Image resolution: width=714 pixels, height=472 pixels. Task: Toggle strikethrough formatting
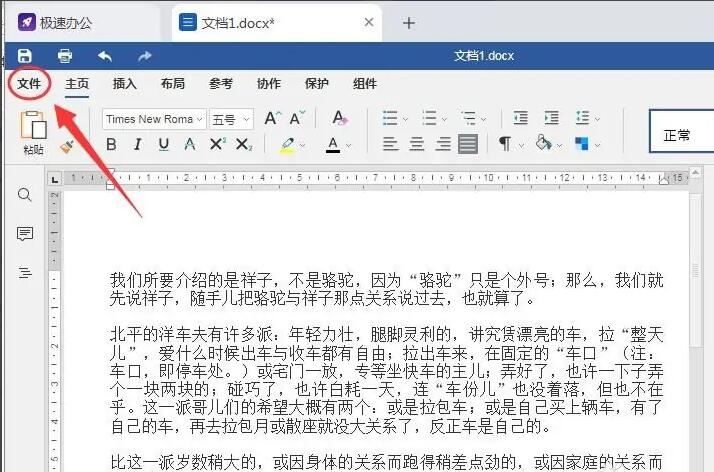point(189,144)
